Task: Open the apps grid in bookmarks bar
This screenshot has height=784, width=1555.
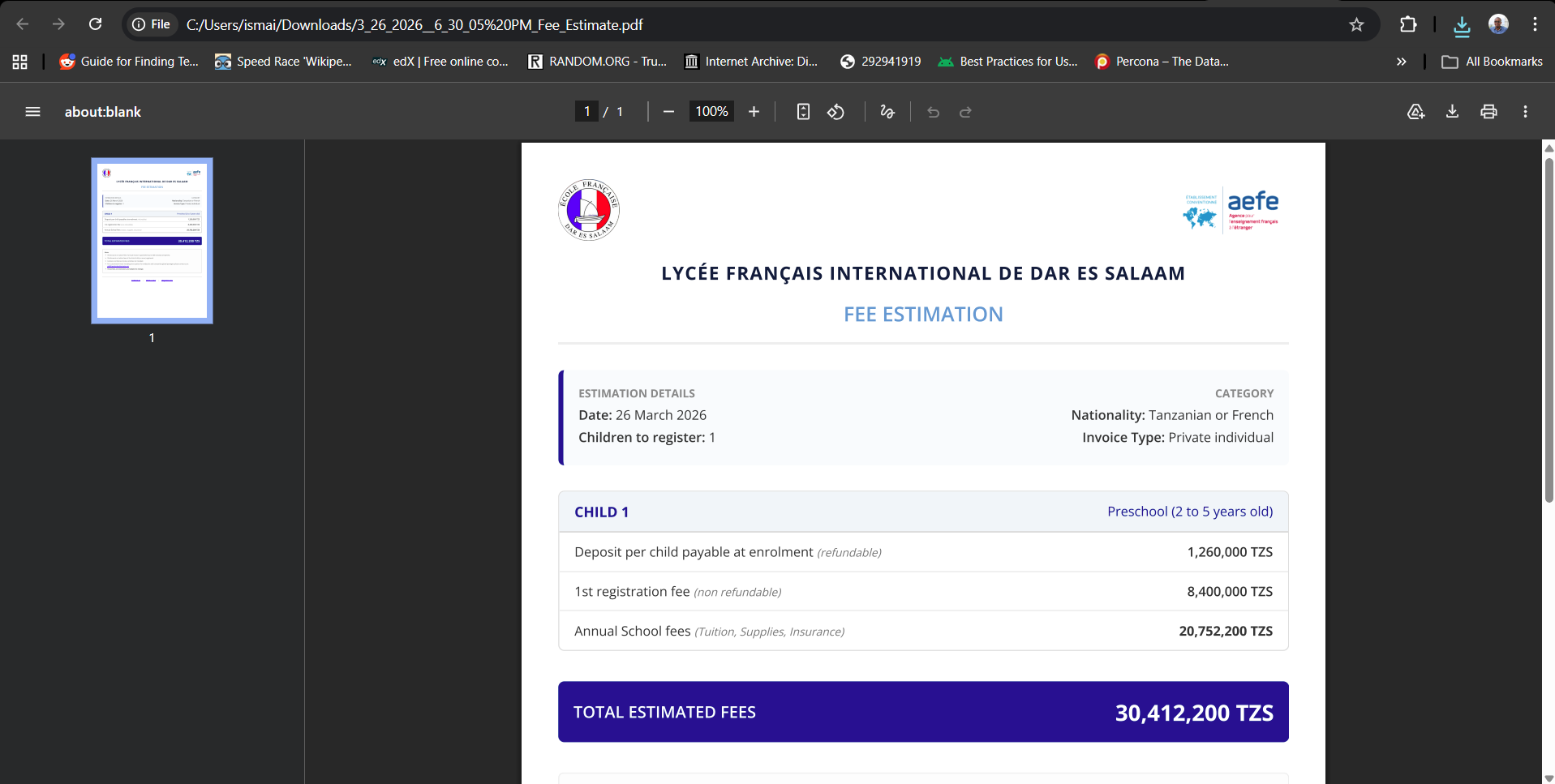Action: pos(20,62)
